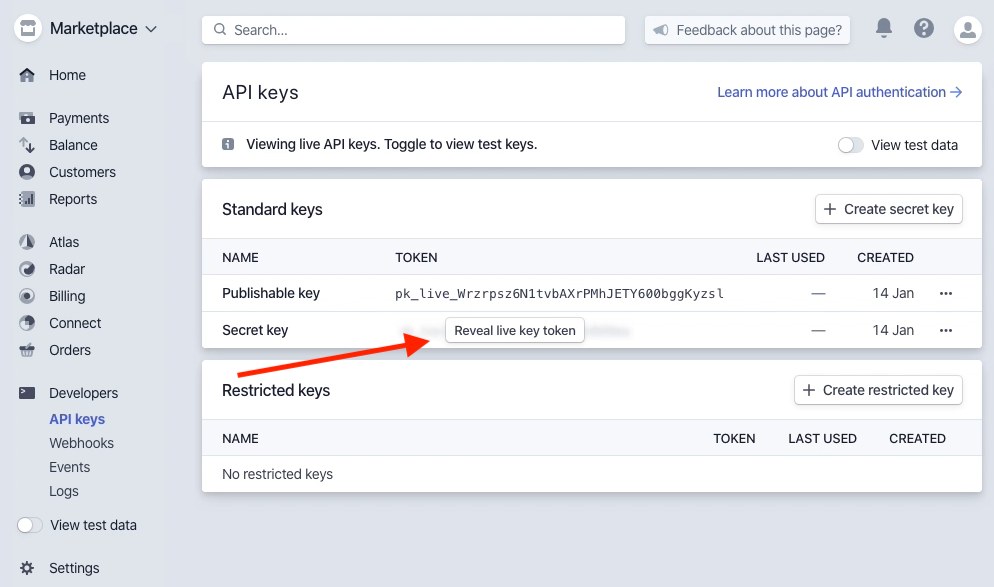The height and width of the screenshot is (587, 994).
Task: Open Connect section label
Action: (75, 323)
